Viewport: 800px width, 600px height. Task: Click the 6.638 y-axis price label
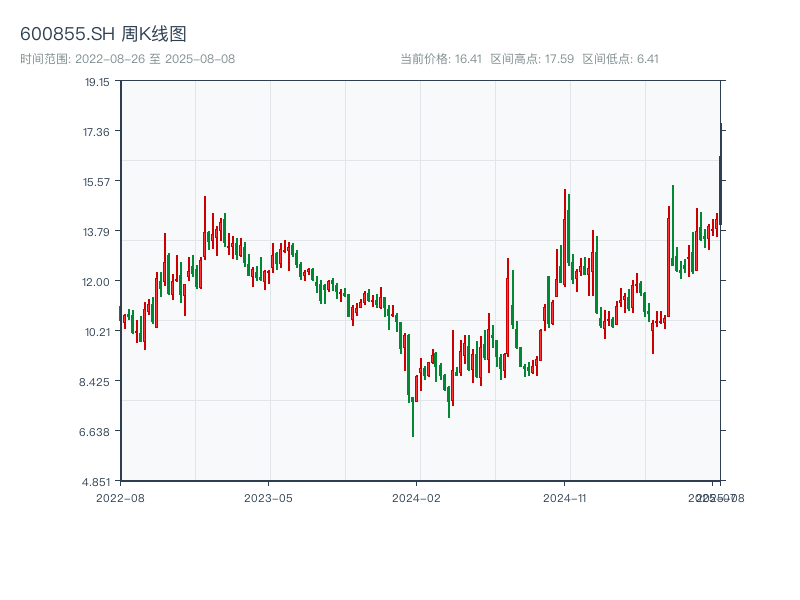[x=97, y=431]
